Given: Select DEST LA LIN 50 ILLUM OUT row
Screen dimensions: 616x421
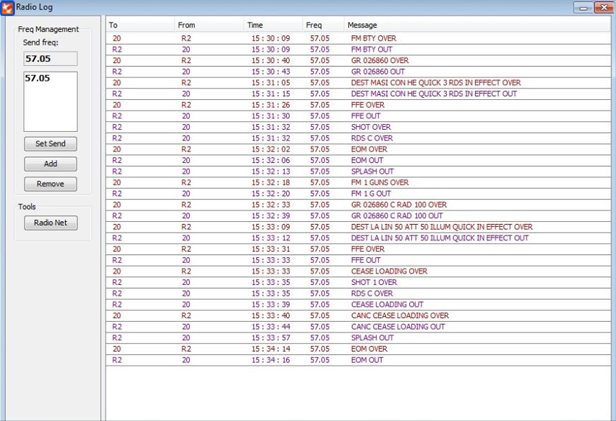Looking at the screenshot, I should (x=358, y=238).
